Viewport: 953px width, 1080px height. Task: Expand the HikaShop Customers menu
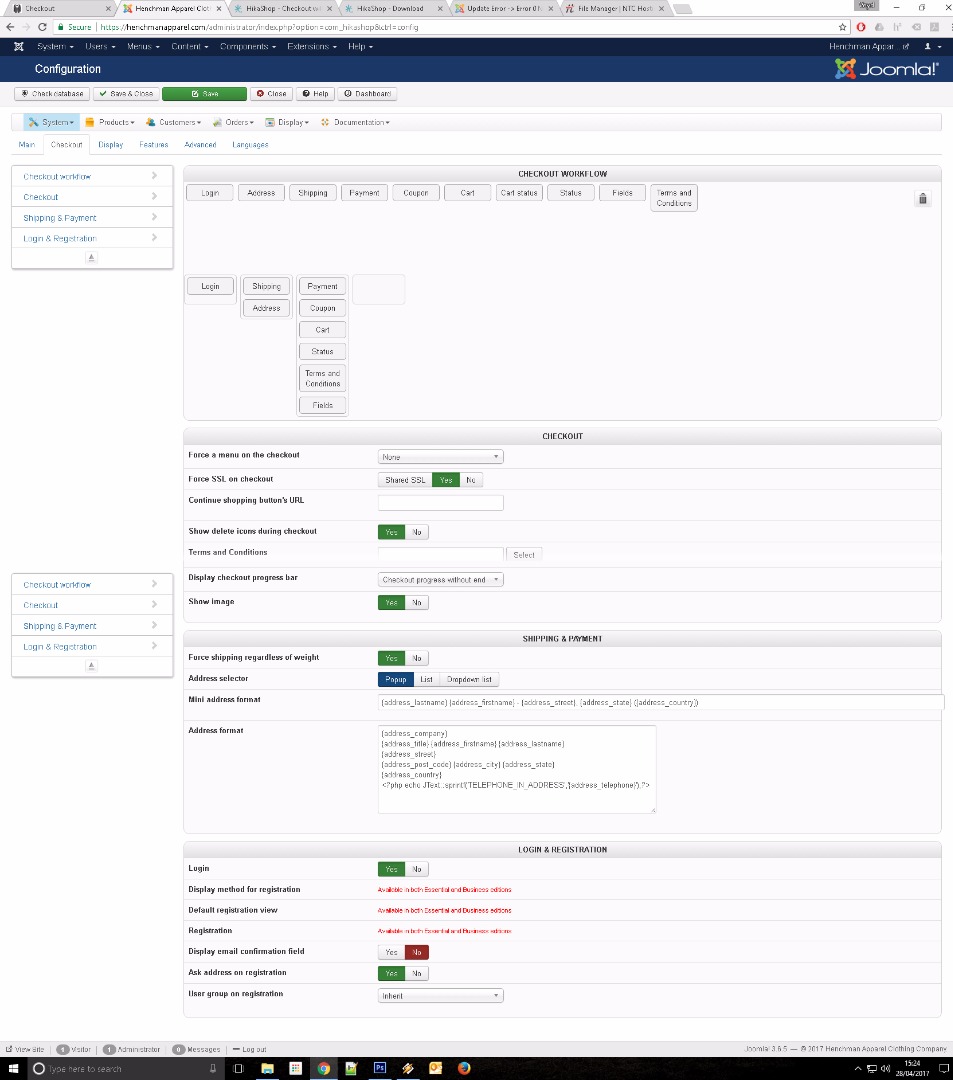coord(174,122)
